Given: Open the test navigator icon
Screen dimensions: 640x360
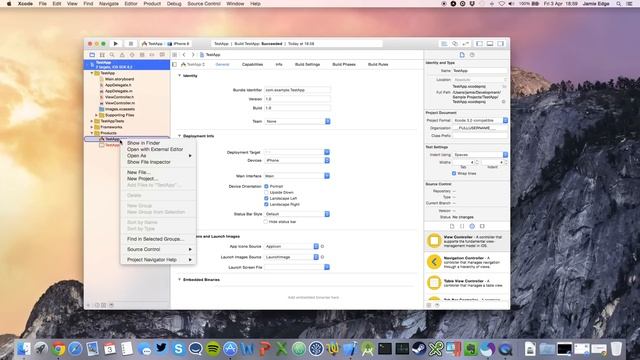Looking at the screenshot, I should [x=132, y=55].
